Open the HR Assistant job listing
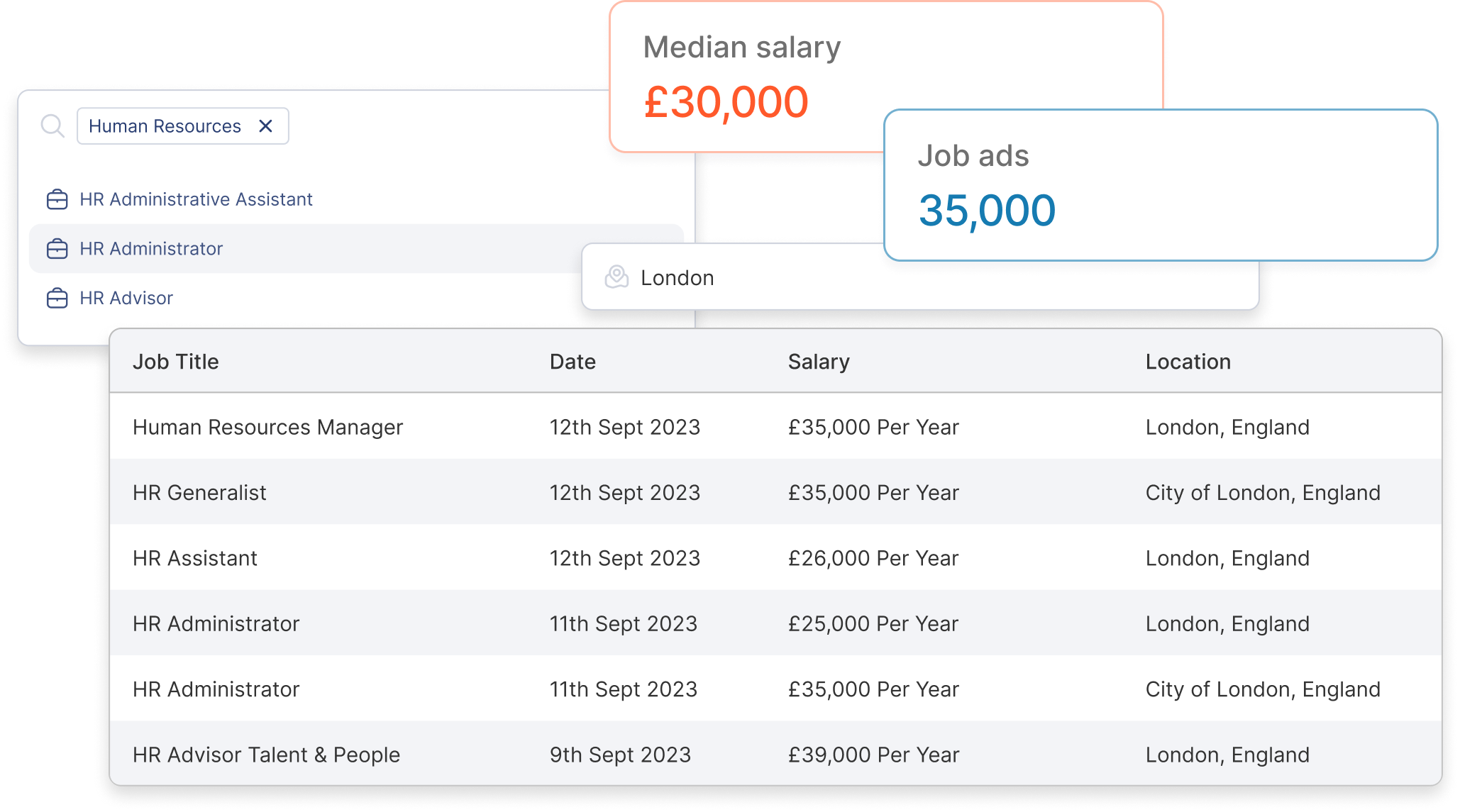This screenshot has height=812, width=1460. [195, 558]
